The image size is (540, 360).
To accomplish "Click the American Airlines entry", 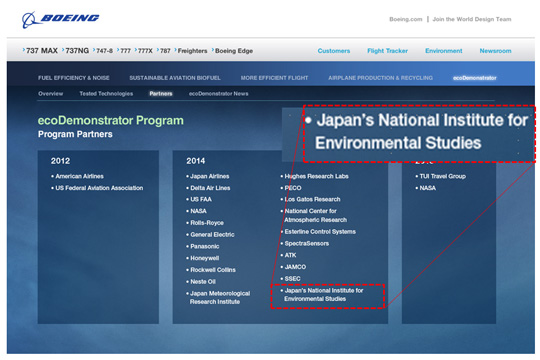I will click(80, 176).
